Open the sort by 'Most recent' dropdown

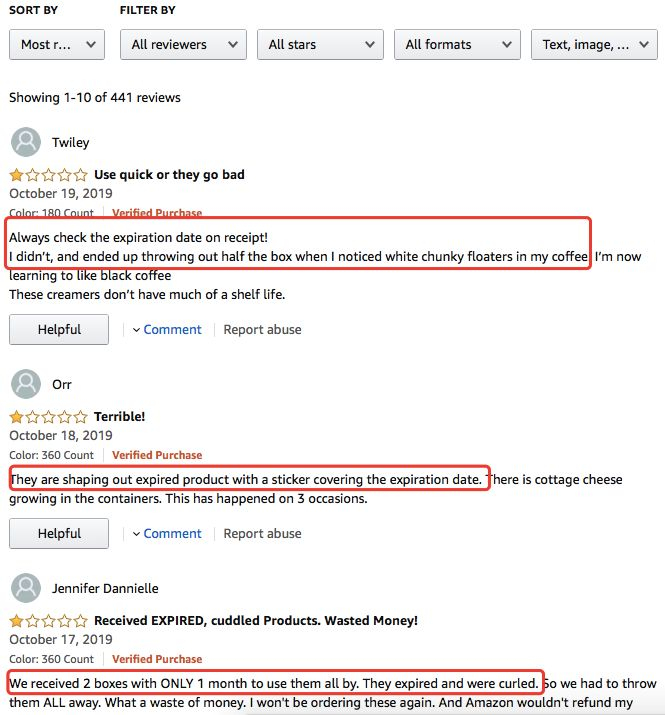[x=57, y=44]
